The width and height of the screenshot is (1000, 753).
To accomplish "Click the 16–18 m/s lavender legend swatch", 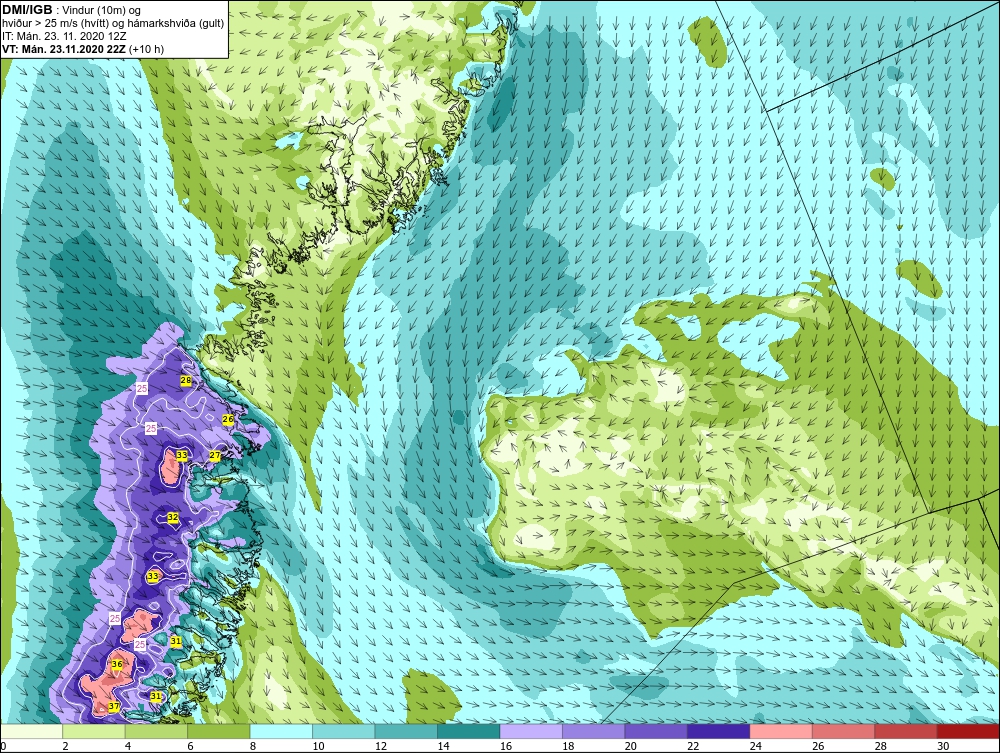I will [x=531, y=731].
